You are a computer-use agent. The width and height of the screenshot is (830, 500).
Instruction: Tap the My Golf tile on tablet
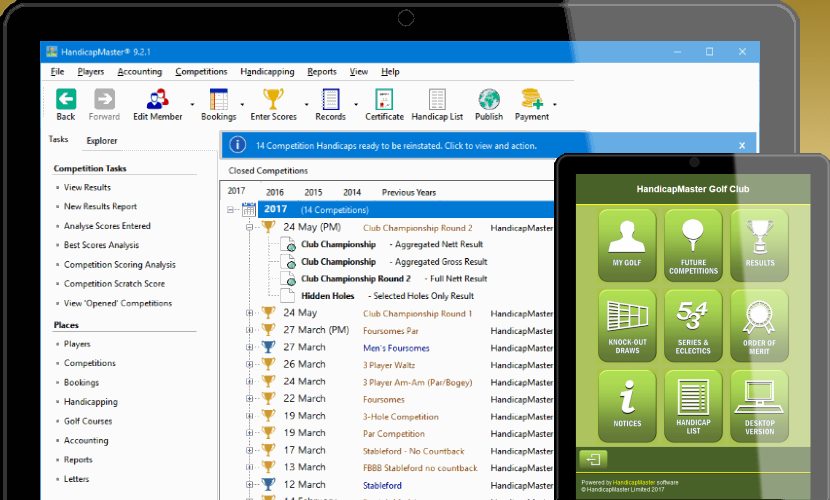[x=626, y=244]
